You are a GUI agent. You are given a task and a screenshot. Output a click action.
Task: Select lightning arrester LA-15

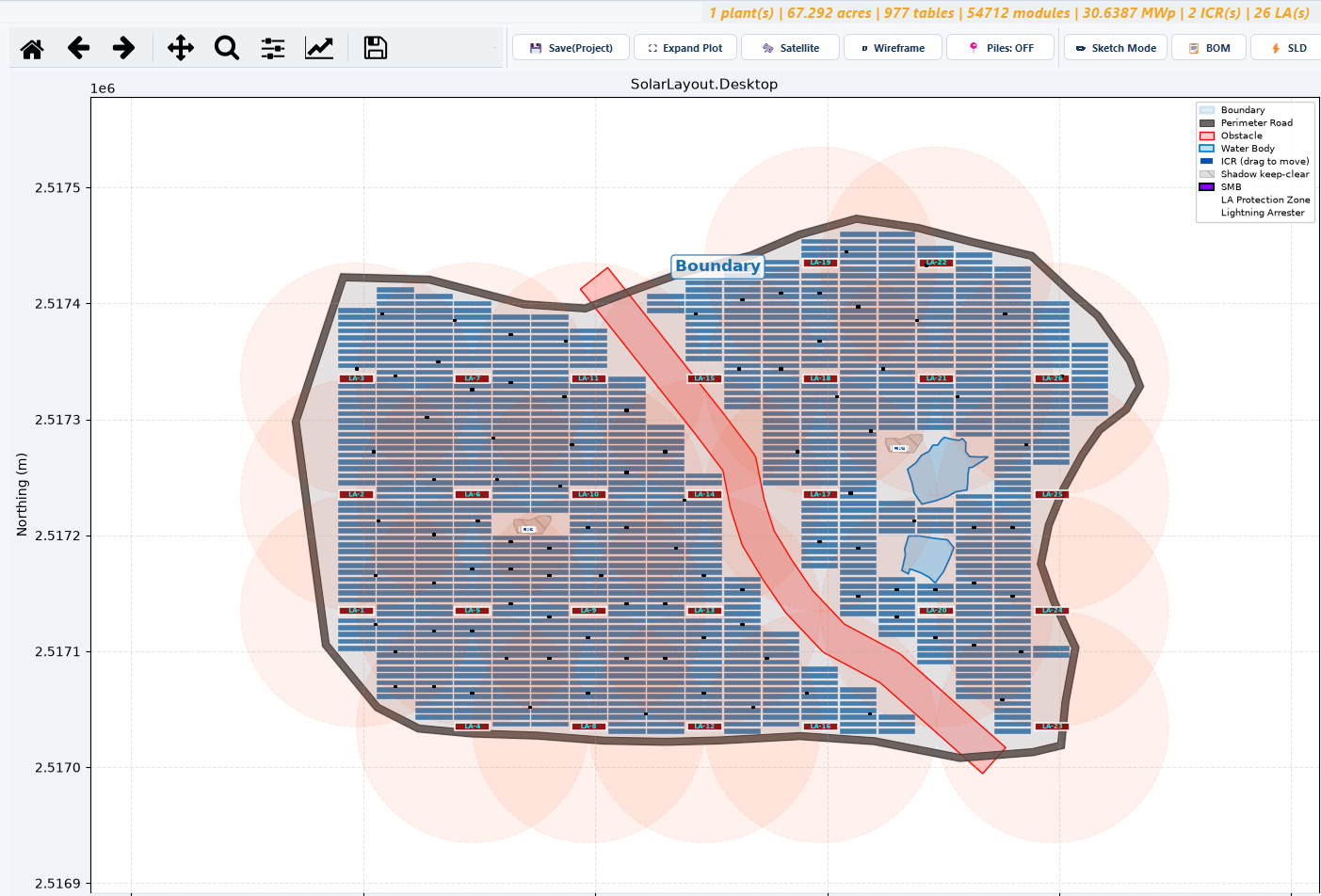[704, 378]
